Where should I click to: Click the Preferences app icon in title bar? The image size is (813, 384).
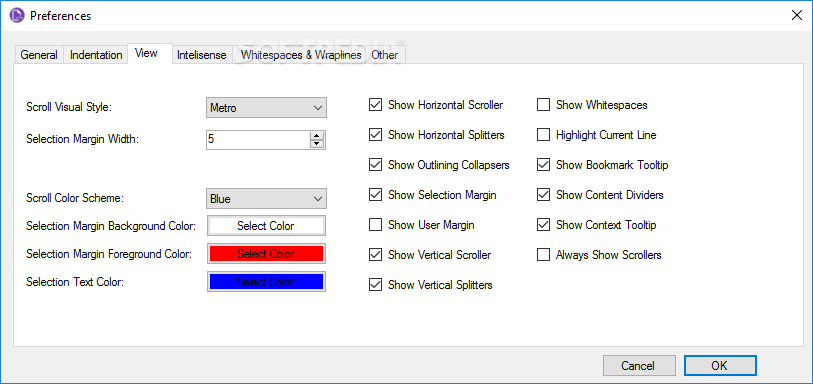click(x=17, y=16)
